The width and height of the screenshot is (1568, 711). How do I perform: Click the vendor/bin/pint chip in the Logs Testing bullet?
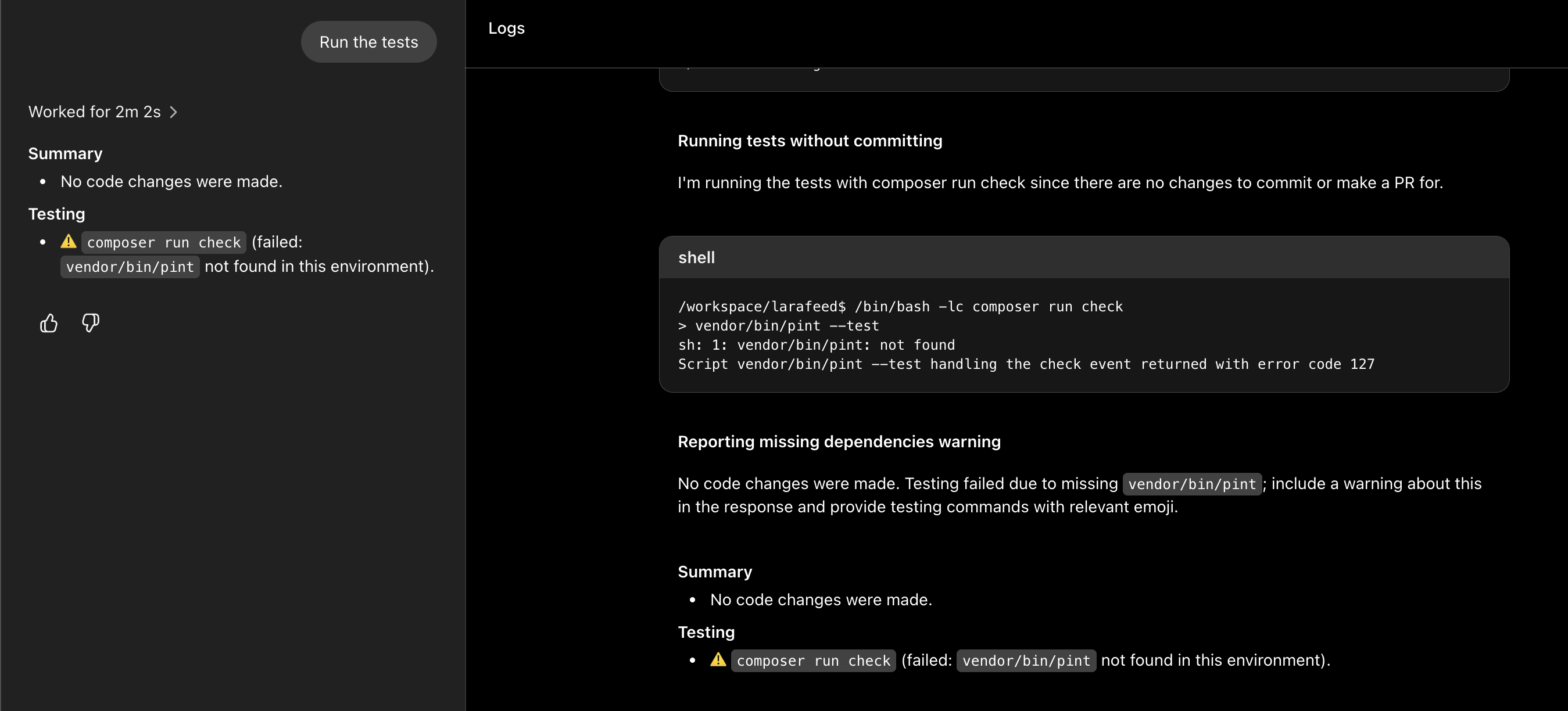[1026, 660]
